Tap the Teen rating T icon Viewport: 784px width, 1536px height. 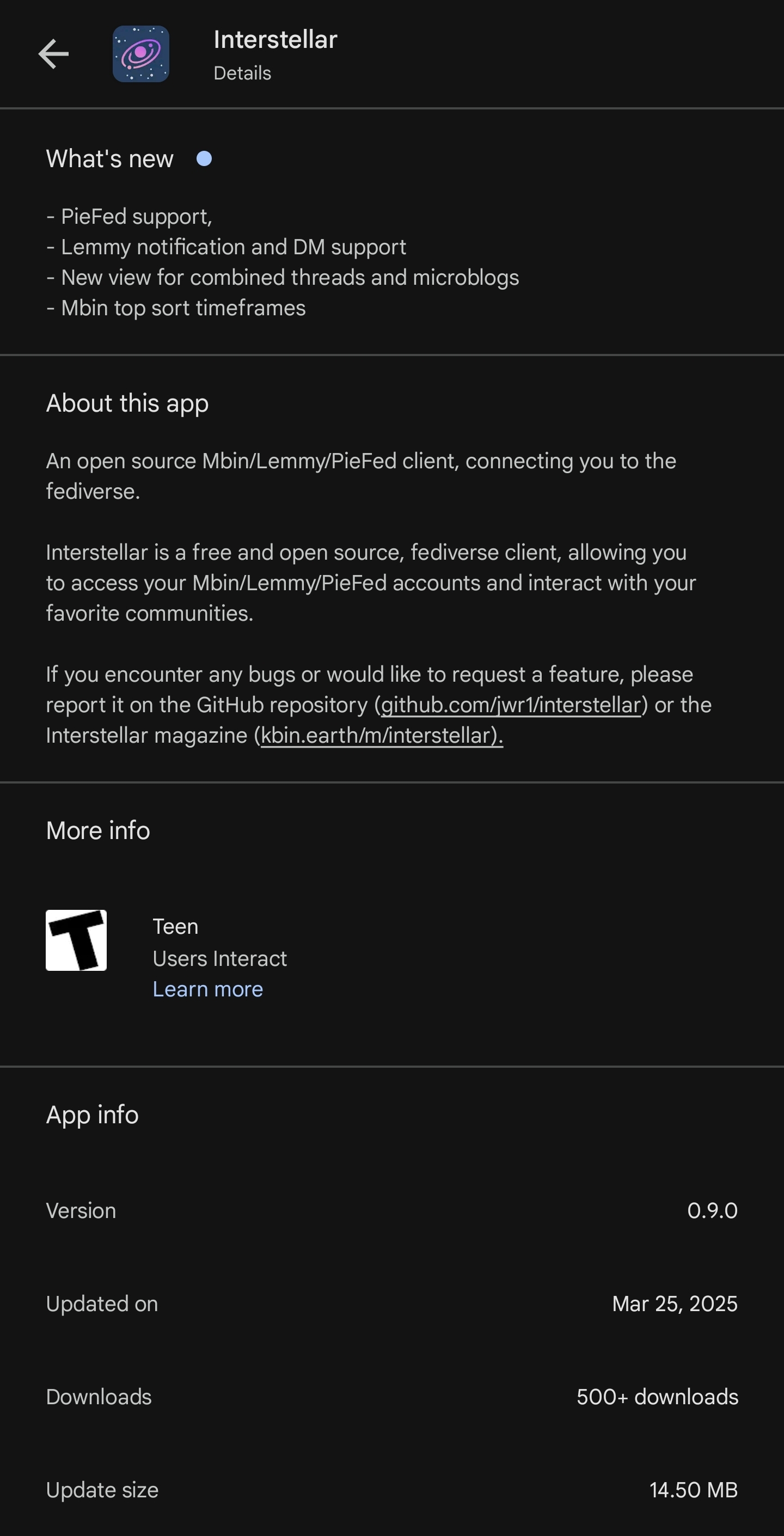pyautogui.click(x=76, y=940)
